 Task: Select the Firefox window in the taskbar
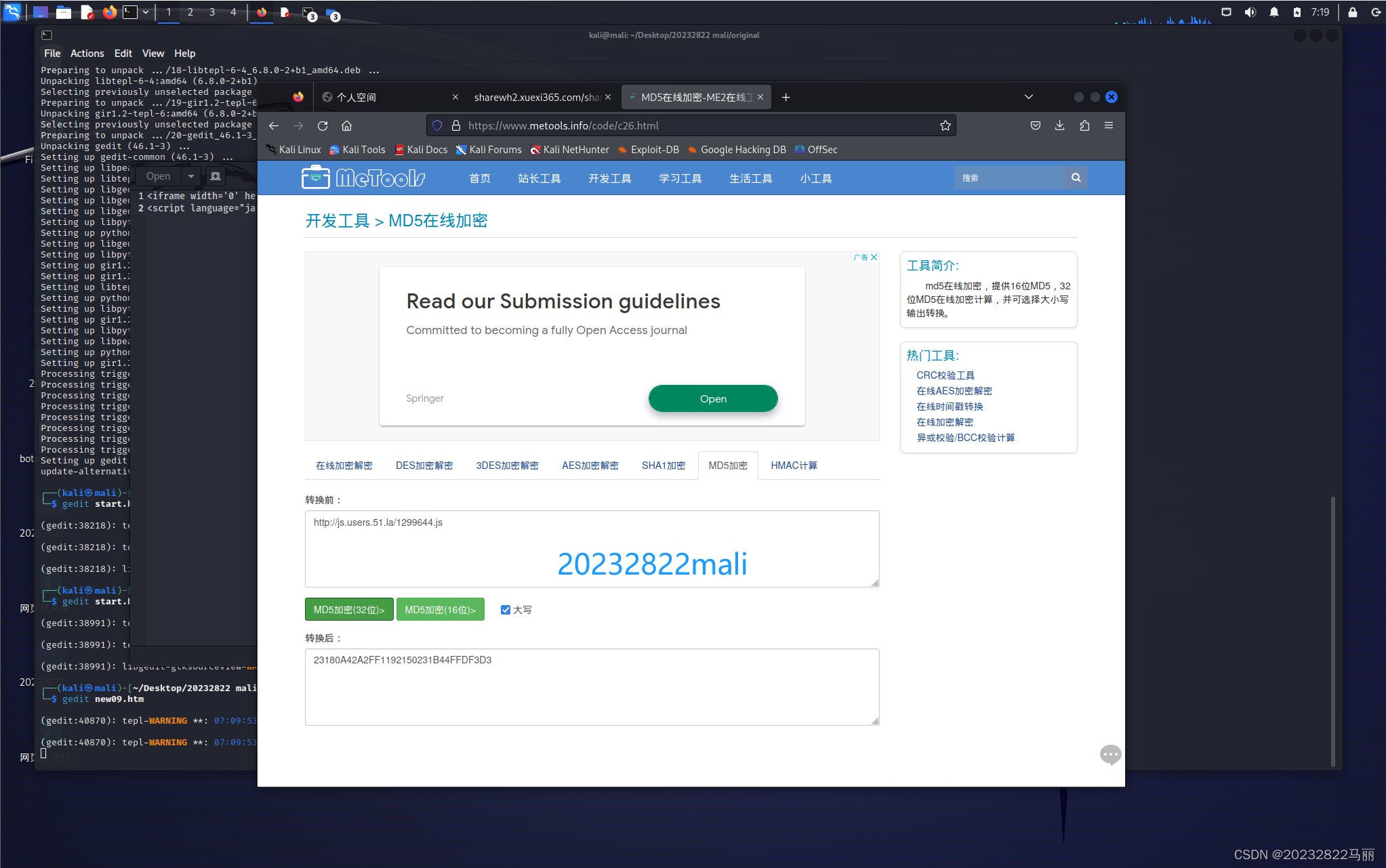262,12
